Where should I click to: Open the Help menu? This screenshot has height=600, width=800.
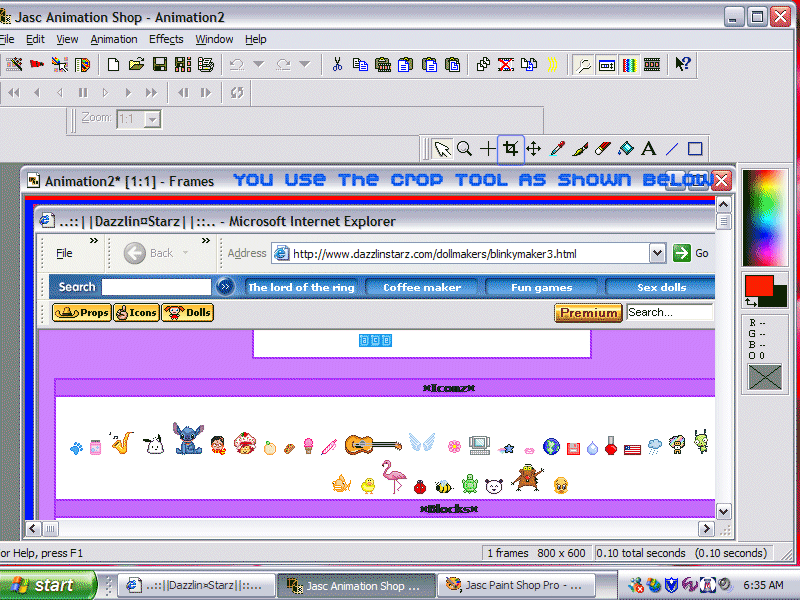[256, 39]
